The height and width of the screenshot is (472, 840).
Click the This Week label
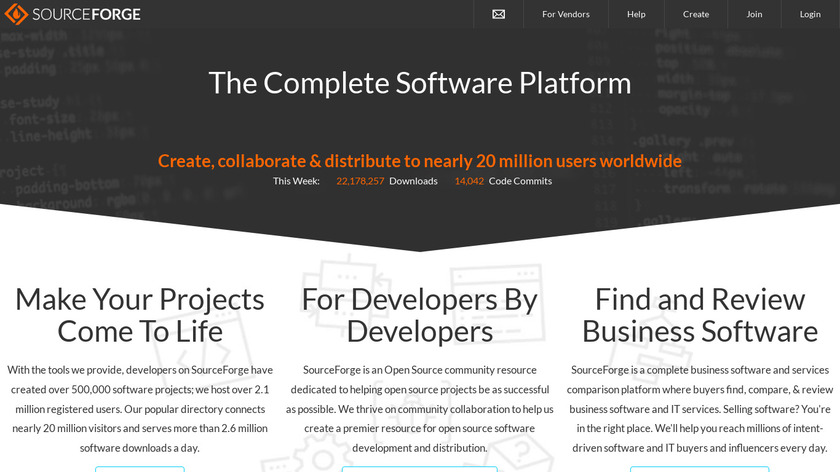coord(296,181)
